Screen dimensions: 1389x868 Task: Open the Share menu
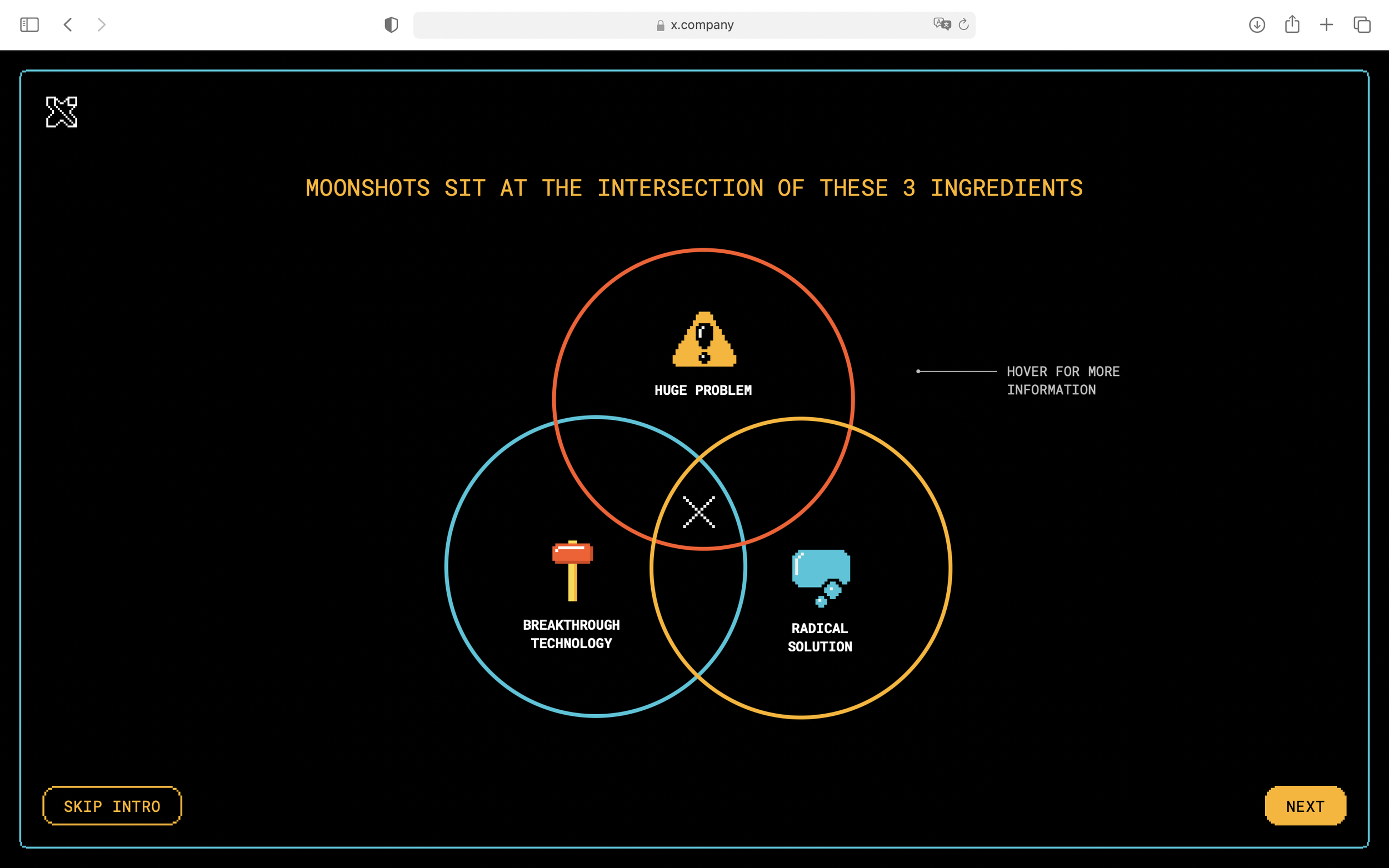click(1292, 24)
